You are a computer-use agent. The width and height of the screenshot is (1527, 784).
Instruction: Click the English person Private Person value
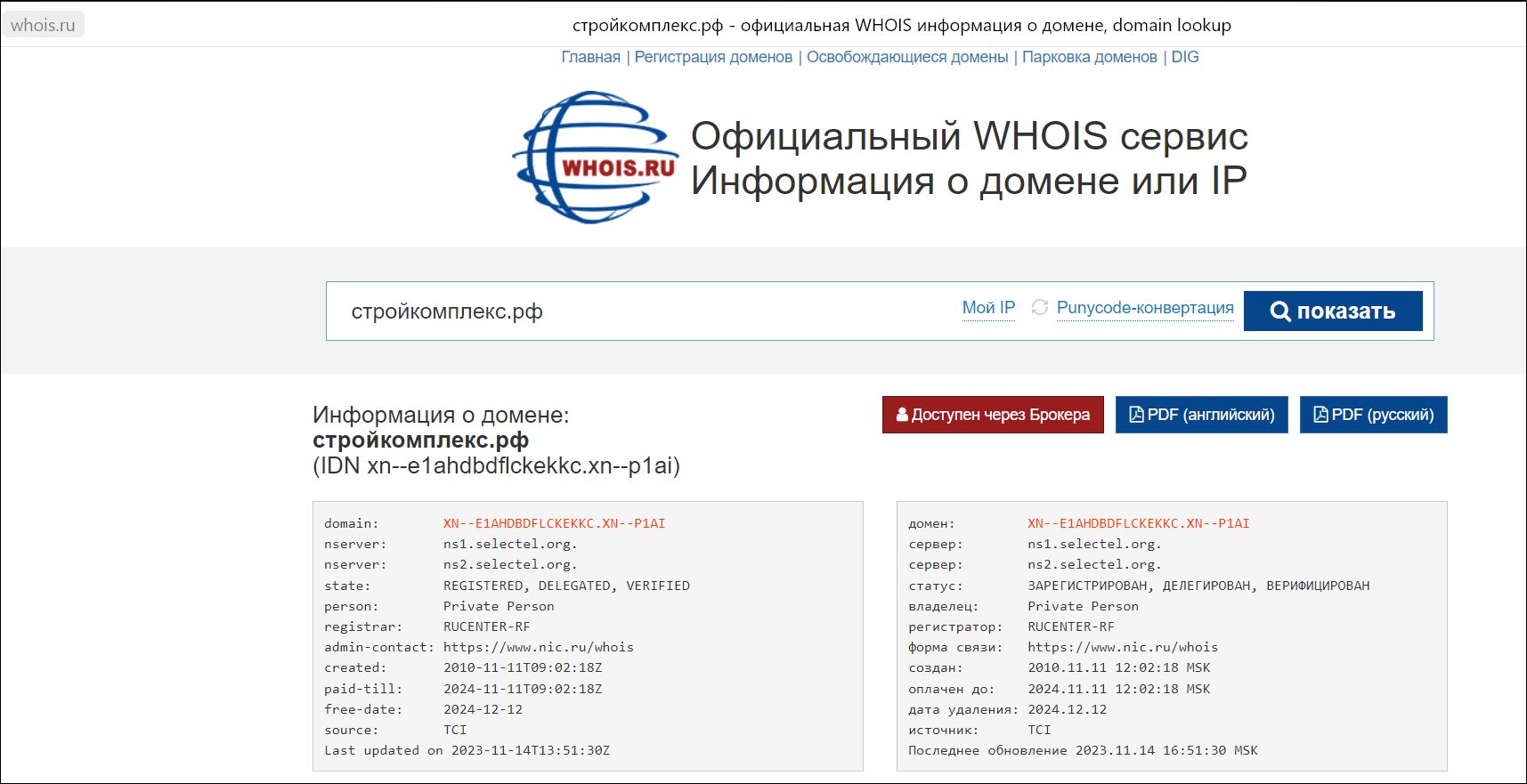click(499, 606)
